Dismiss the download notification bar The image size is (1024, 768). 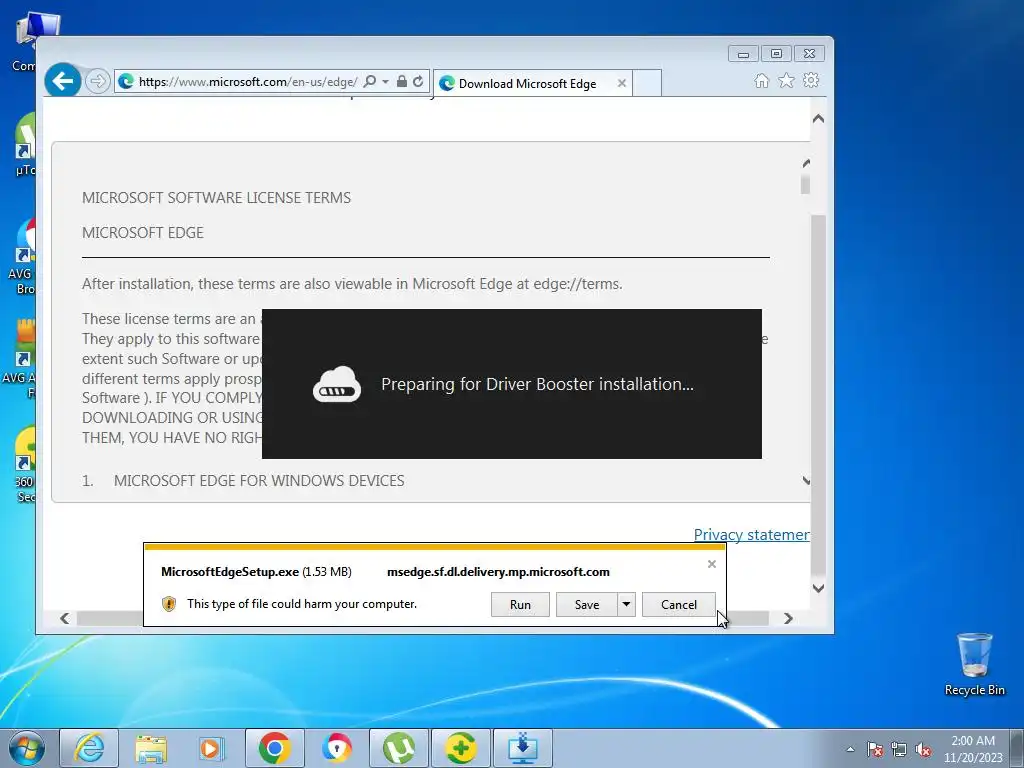(712, 564)
